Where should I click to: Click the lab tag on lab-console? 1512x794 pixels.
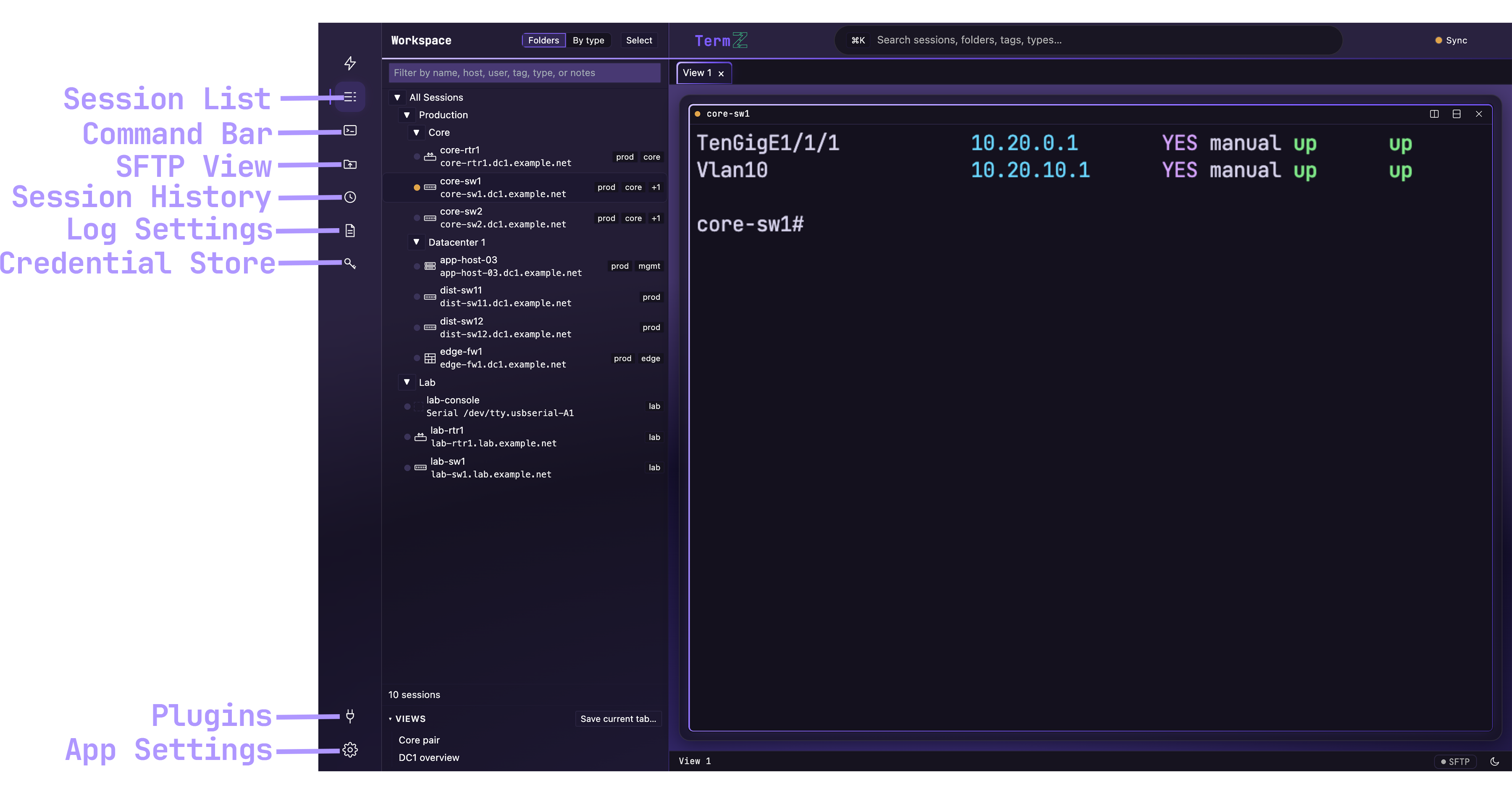tap(654, 406)
